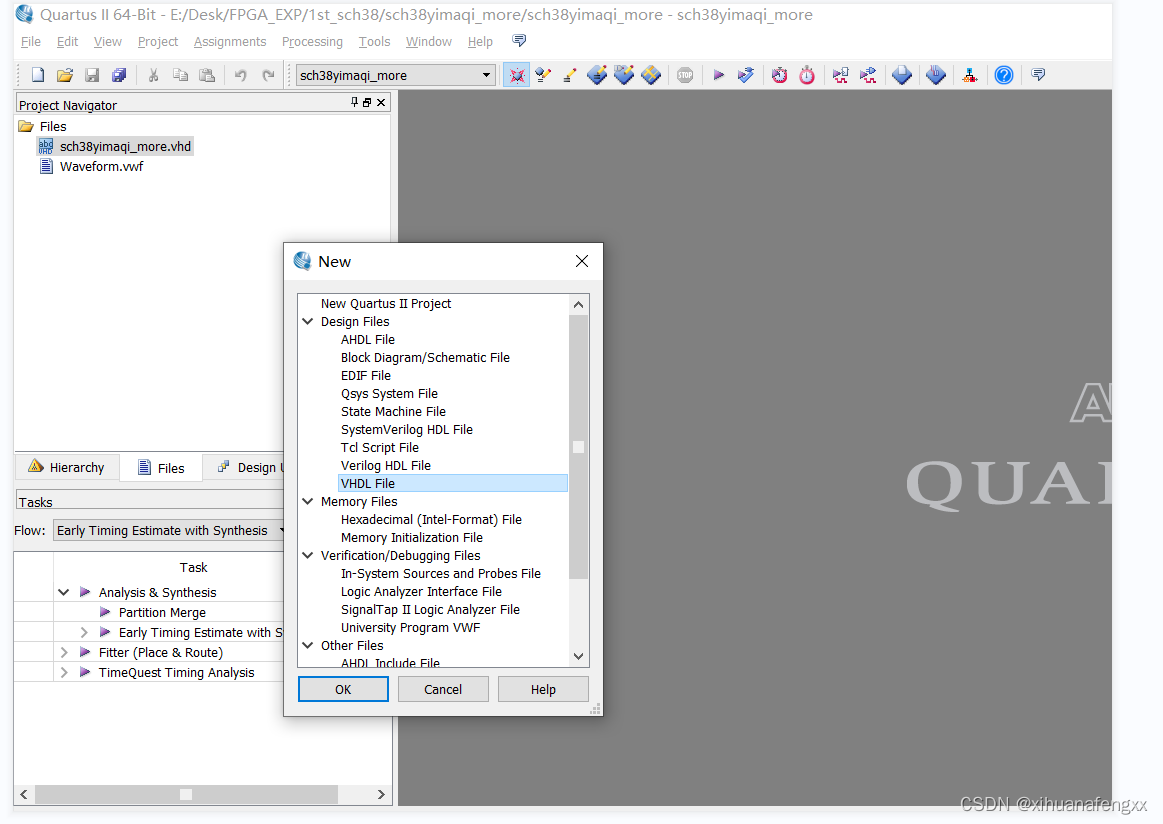Expand Early Timing Estimate task

(84, 632)
